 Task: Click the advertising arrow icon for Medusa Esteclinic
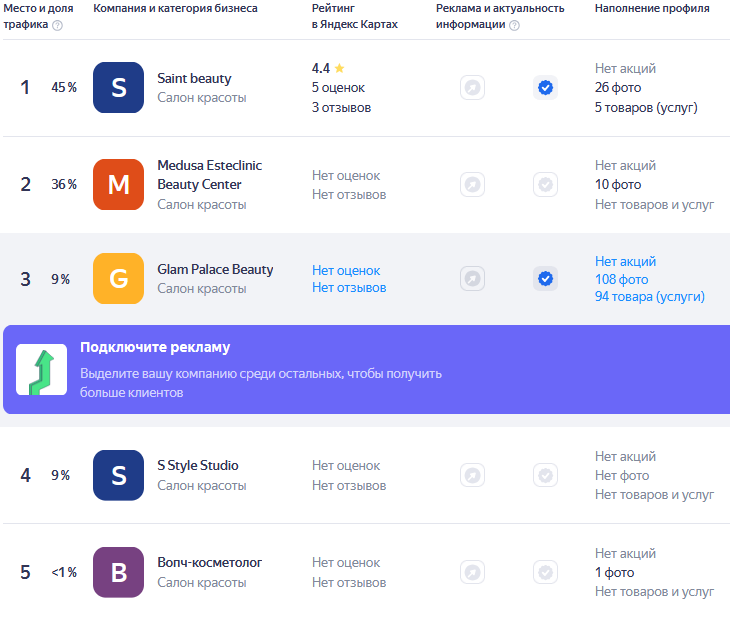473,184
